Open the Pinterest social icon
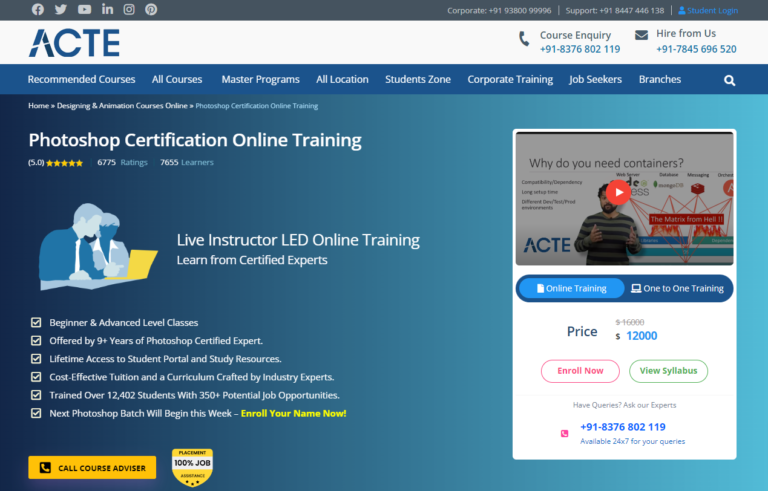 [151, 10]
